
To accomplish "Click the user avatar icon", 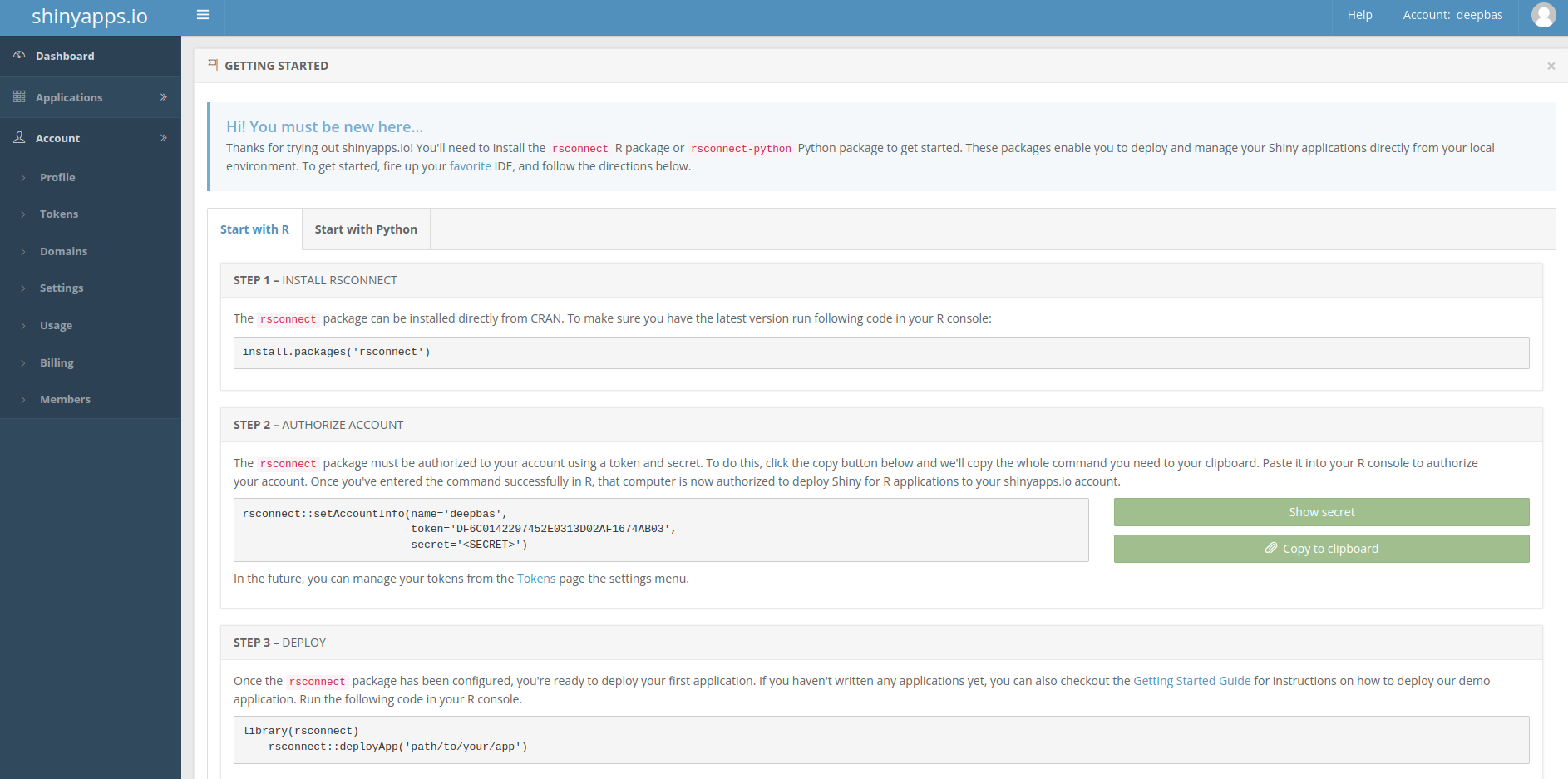I will pyautogui.click(x=1543, y=15).
